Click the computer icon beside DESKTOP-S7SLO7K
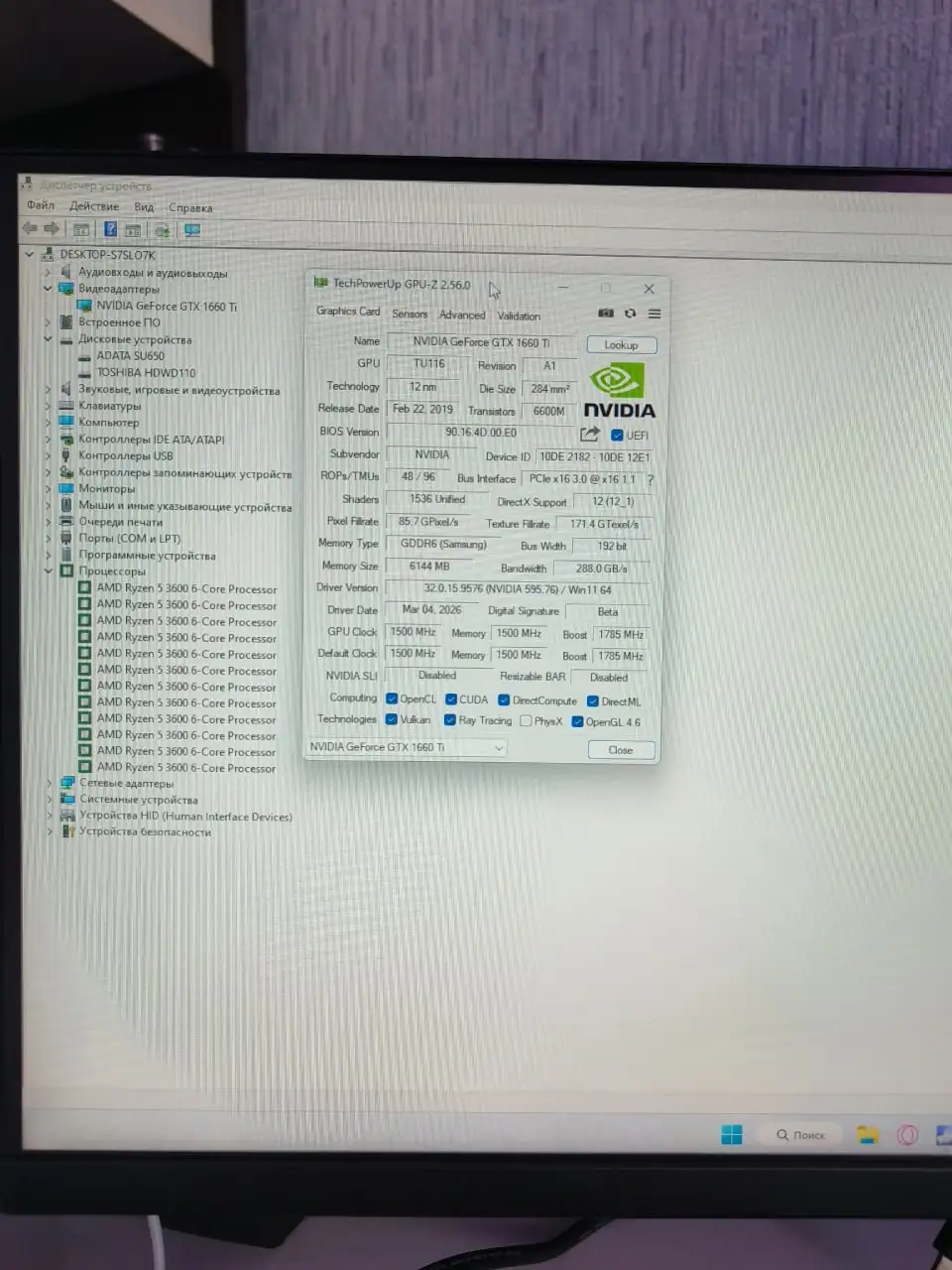 coord(49,255)
